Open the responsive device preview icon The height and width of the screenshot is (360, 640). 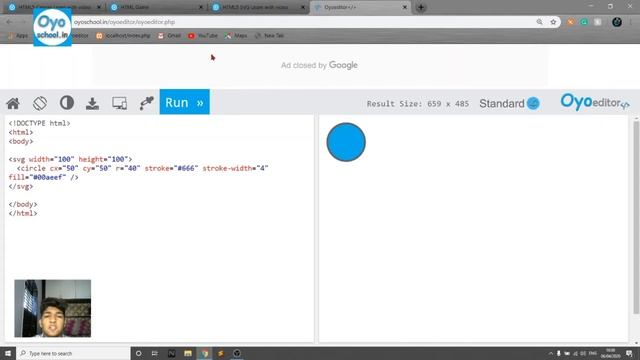120,103
